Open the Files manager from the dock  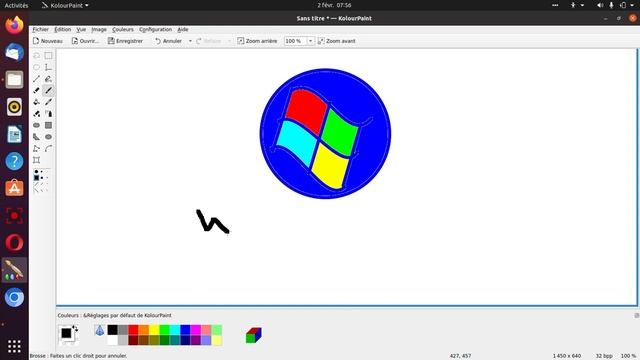tap(14, 80)
